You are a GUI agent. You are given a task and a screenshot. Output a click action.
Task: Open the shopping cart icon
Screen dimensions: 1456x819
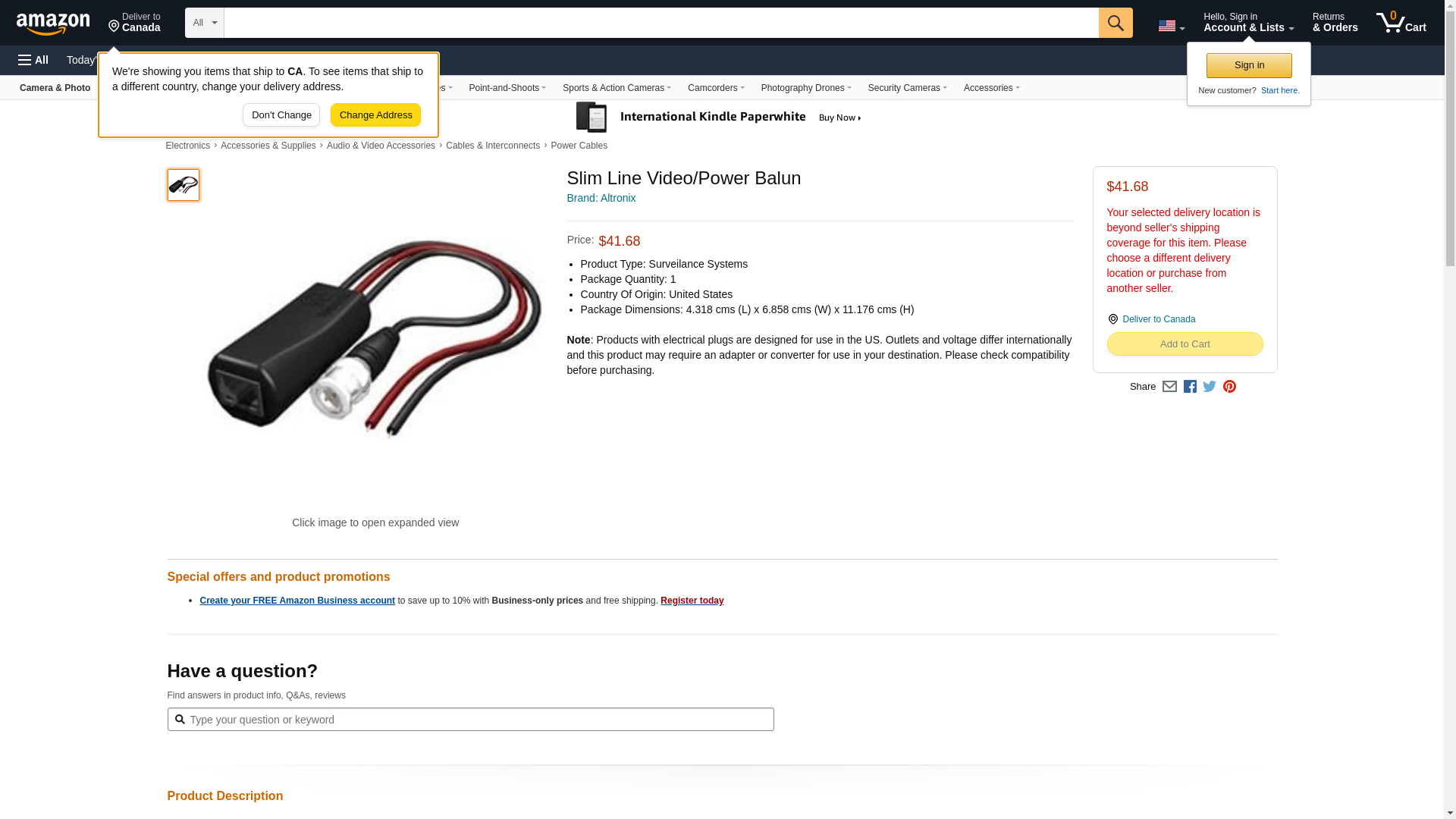(x=1401, y=22)
